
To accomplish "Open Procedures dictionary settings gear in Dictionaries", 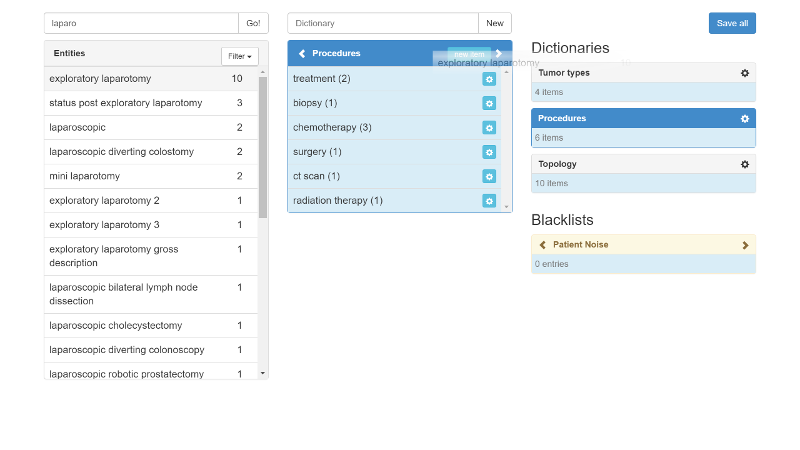I will click(744, 118).
